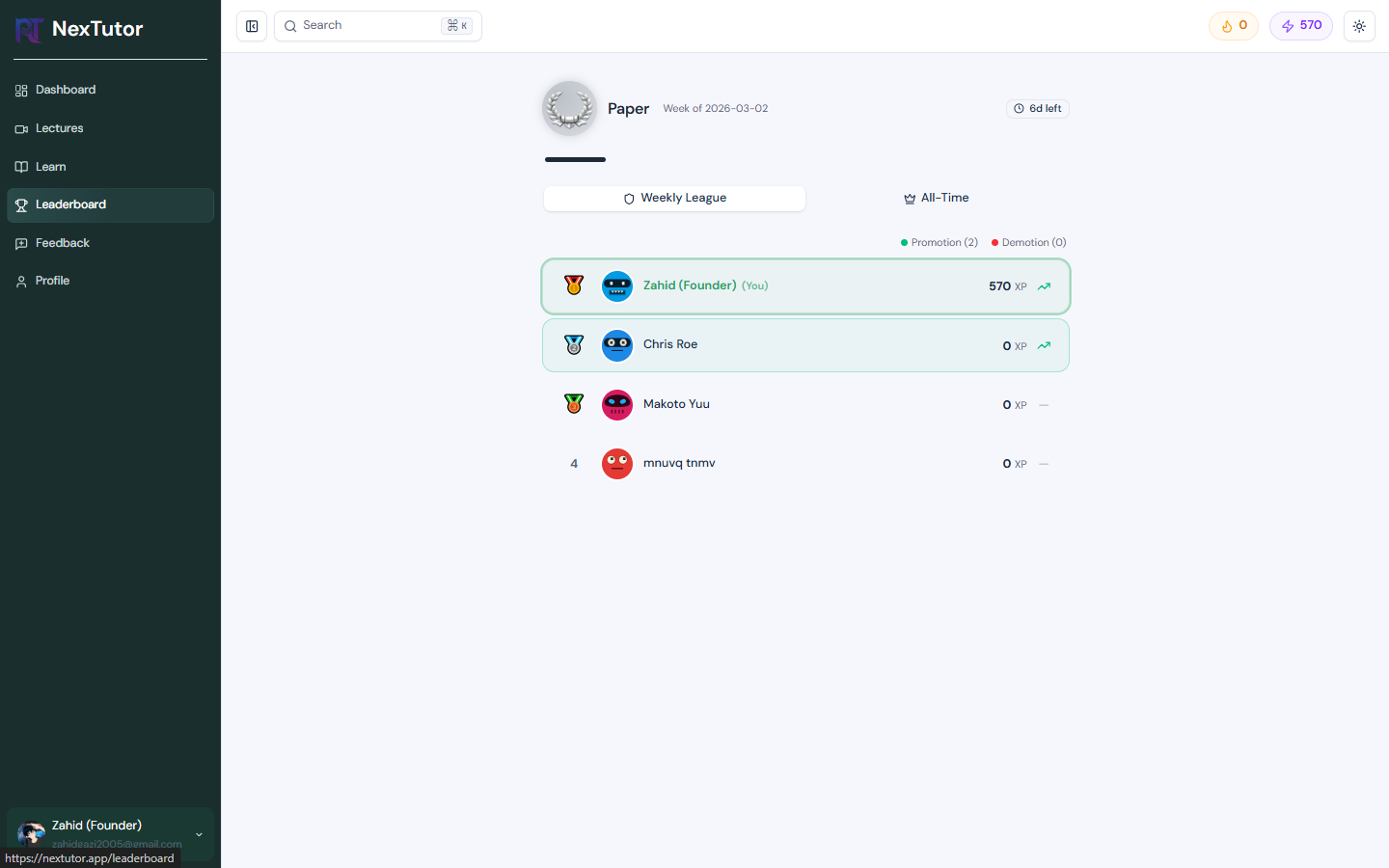1389x868 pixels.
Task: Click Makoto Yuu's avatar
Action: click(x=617, y=405)
